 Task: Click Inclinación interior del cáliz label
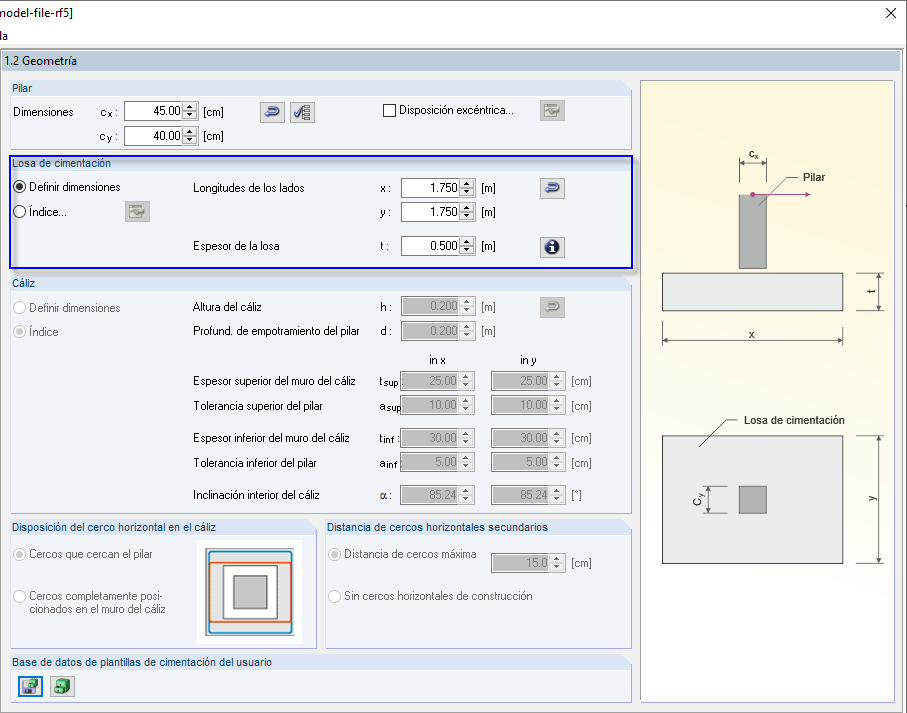click(256, 495)
